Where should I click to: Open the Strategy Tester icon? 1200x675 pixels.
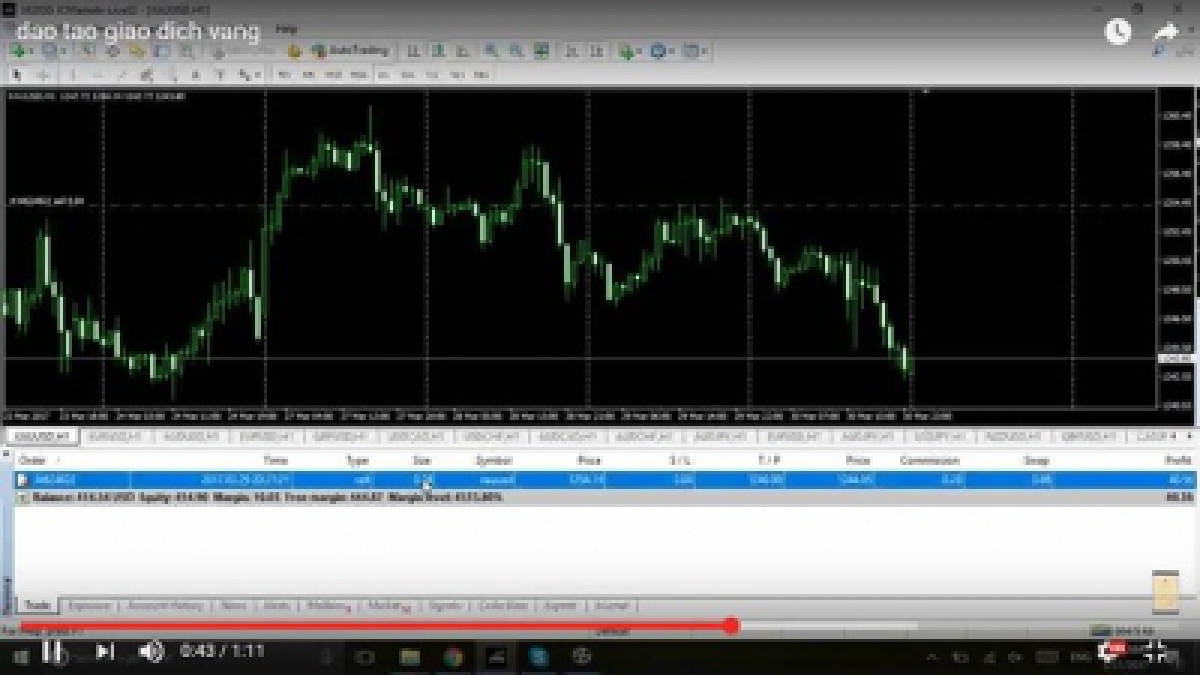pyautogui.click(x=186, y=51)
